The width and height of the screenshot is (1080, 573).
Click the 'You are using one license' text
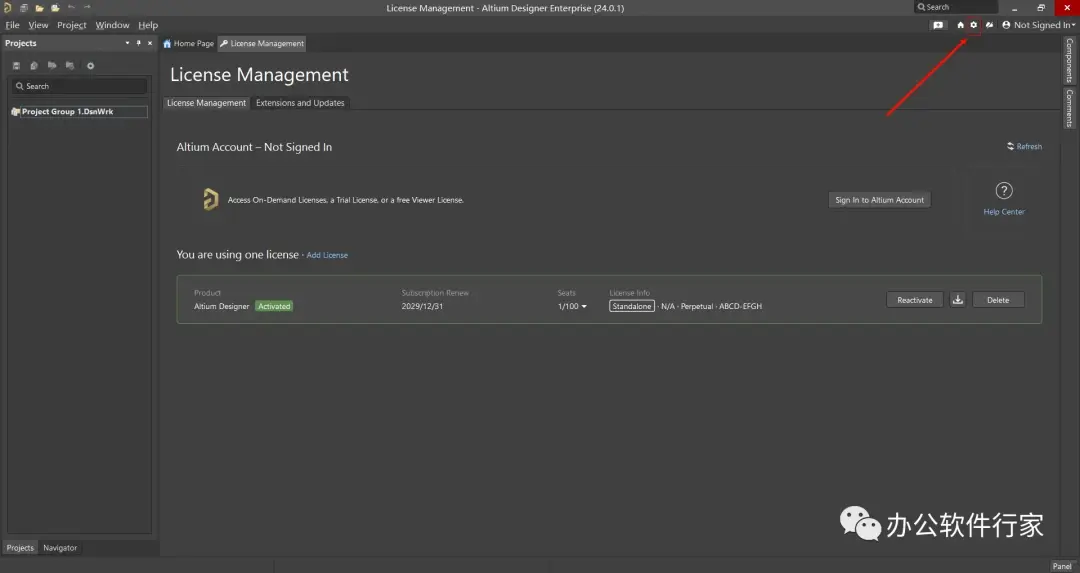click(x=238, y=254)
